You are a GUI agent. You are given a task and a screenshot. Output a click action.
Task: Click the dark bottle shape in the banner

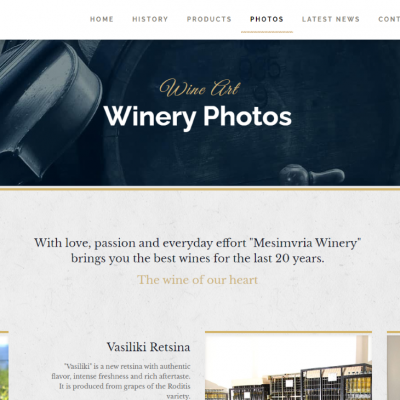point(50,110)
